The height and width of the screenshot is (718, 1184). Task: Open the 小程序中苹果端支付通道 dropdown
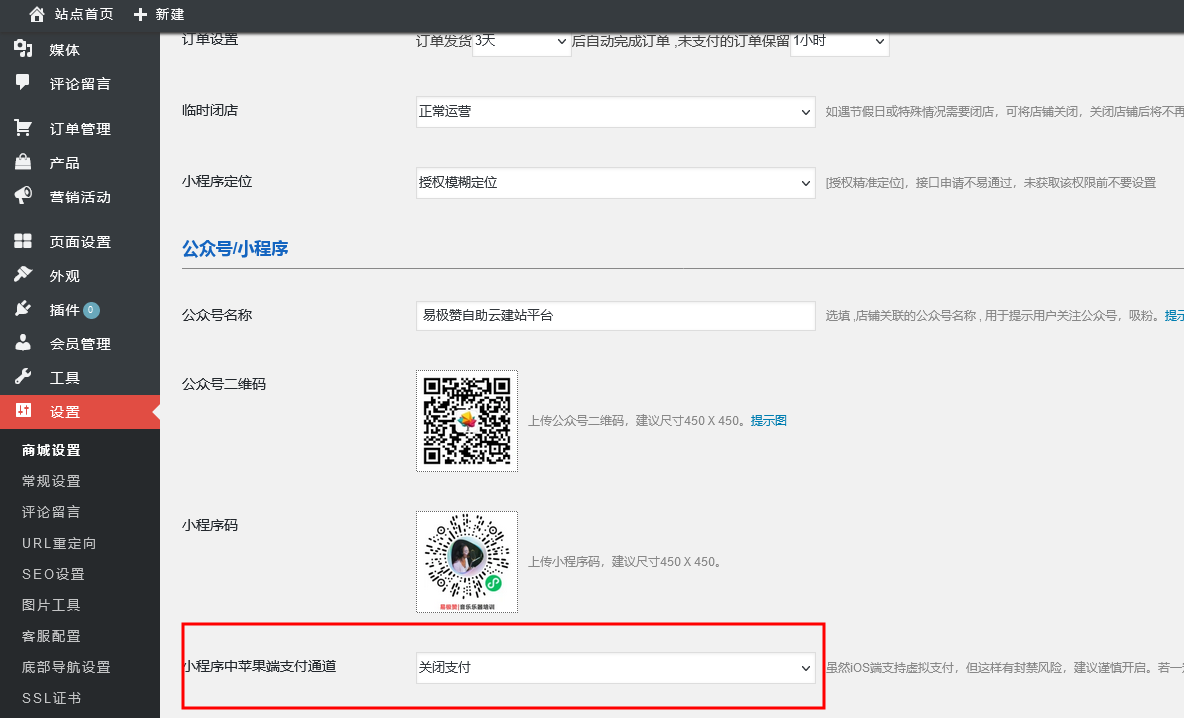(616, 668)
